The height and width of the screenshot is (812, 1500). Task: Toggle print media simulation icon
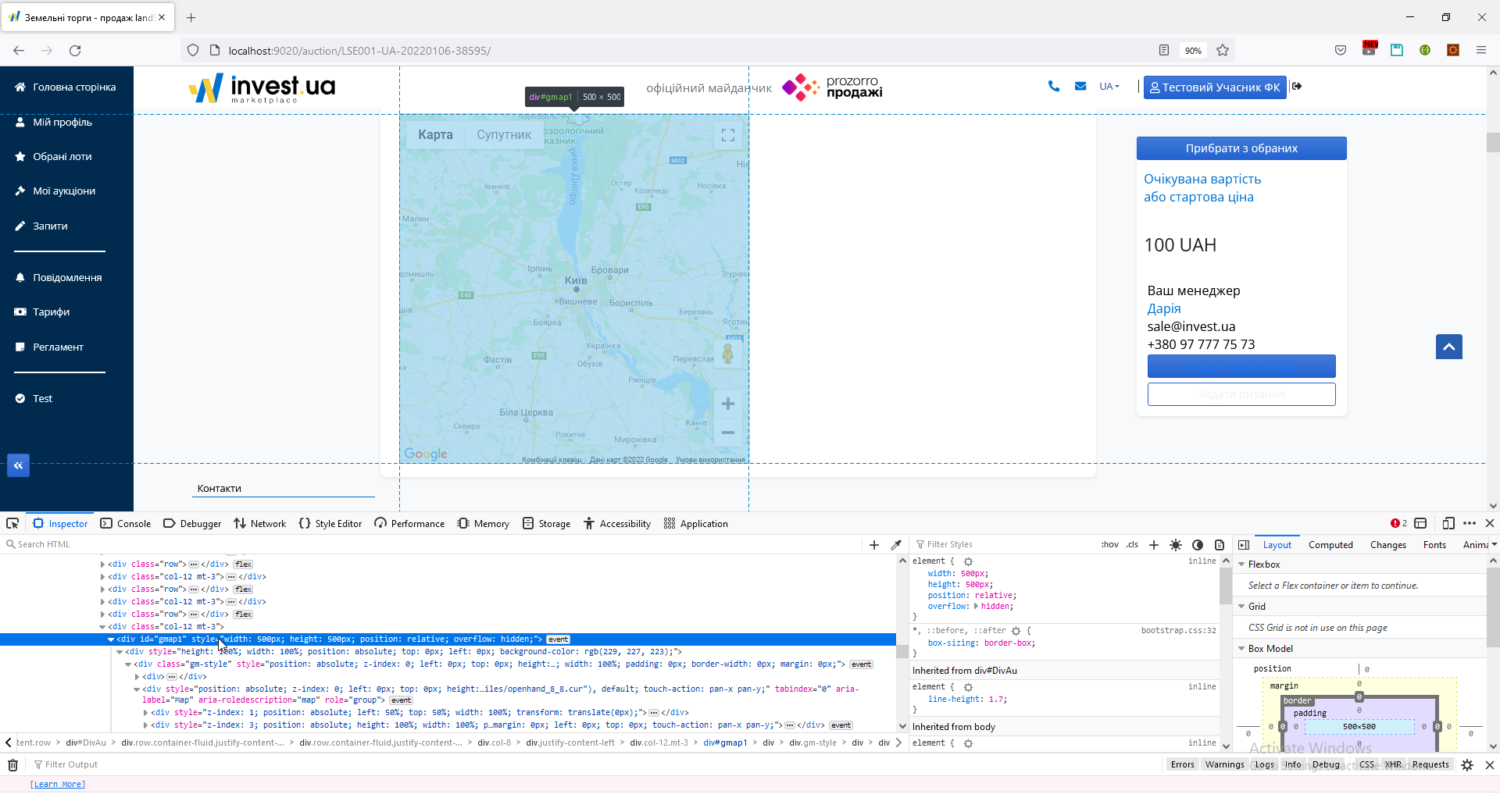point(1220,545)
